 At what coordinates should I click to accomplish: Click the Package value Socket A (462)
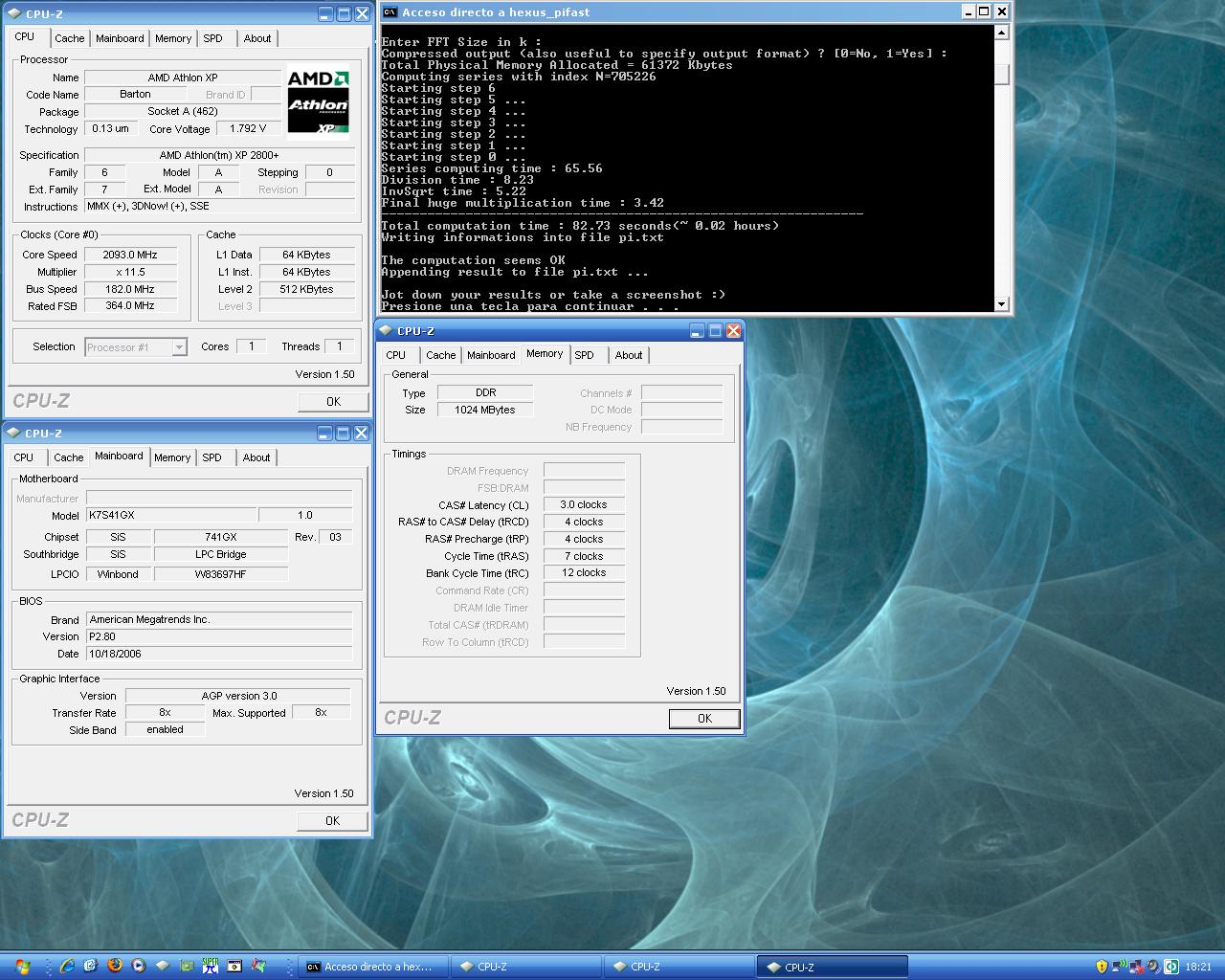183,112
